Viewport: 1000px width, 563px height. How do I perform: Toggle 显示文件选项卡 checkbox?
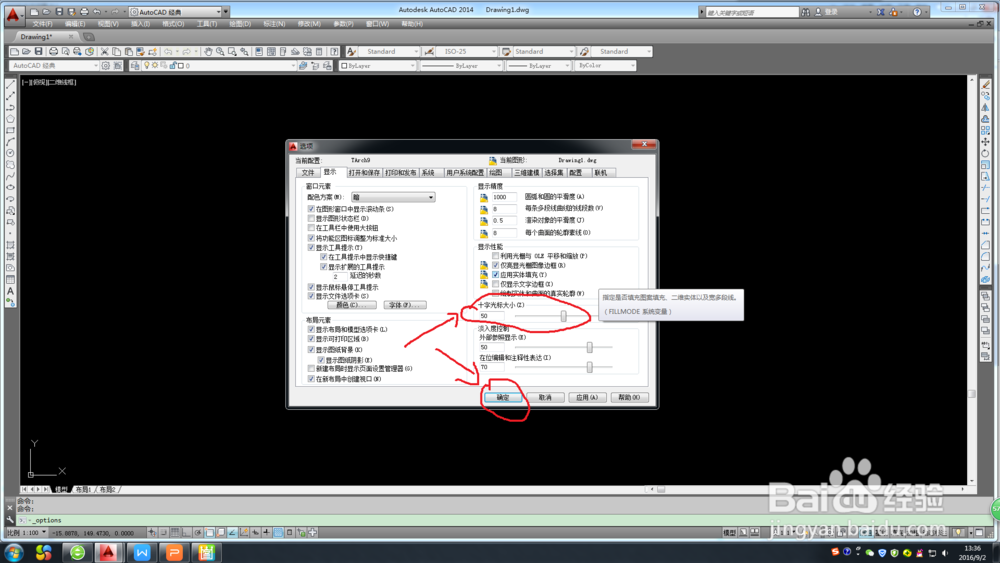(311, 296)
